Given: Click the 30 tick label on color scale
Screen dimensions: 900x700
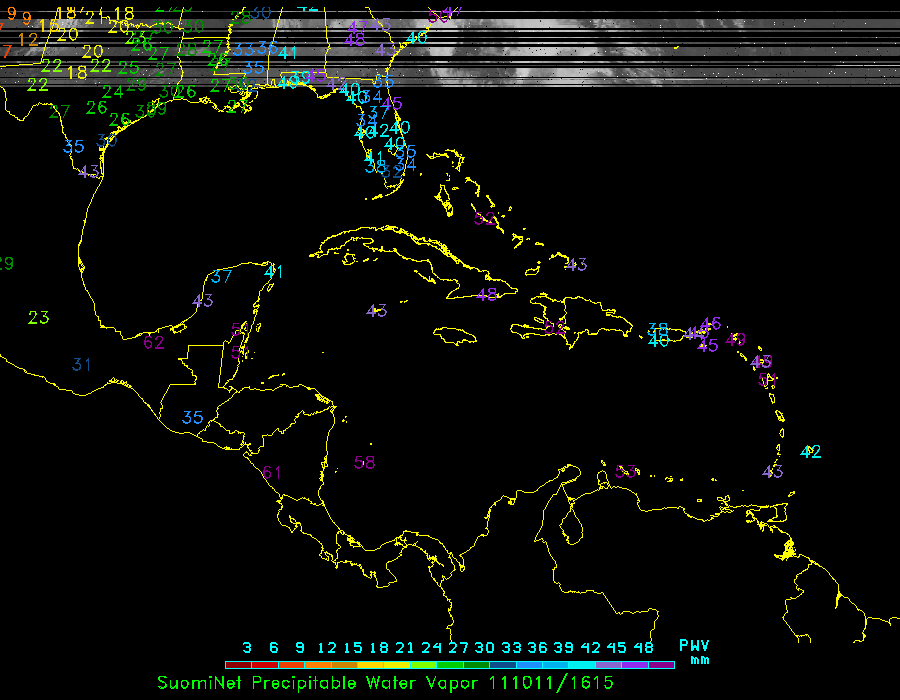Looking at the screenshot, I should tap(485, 647).
